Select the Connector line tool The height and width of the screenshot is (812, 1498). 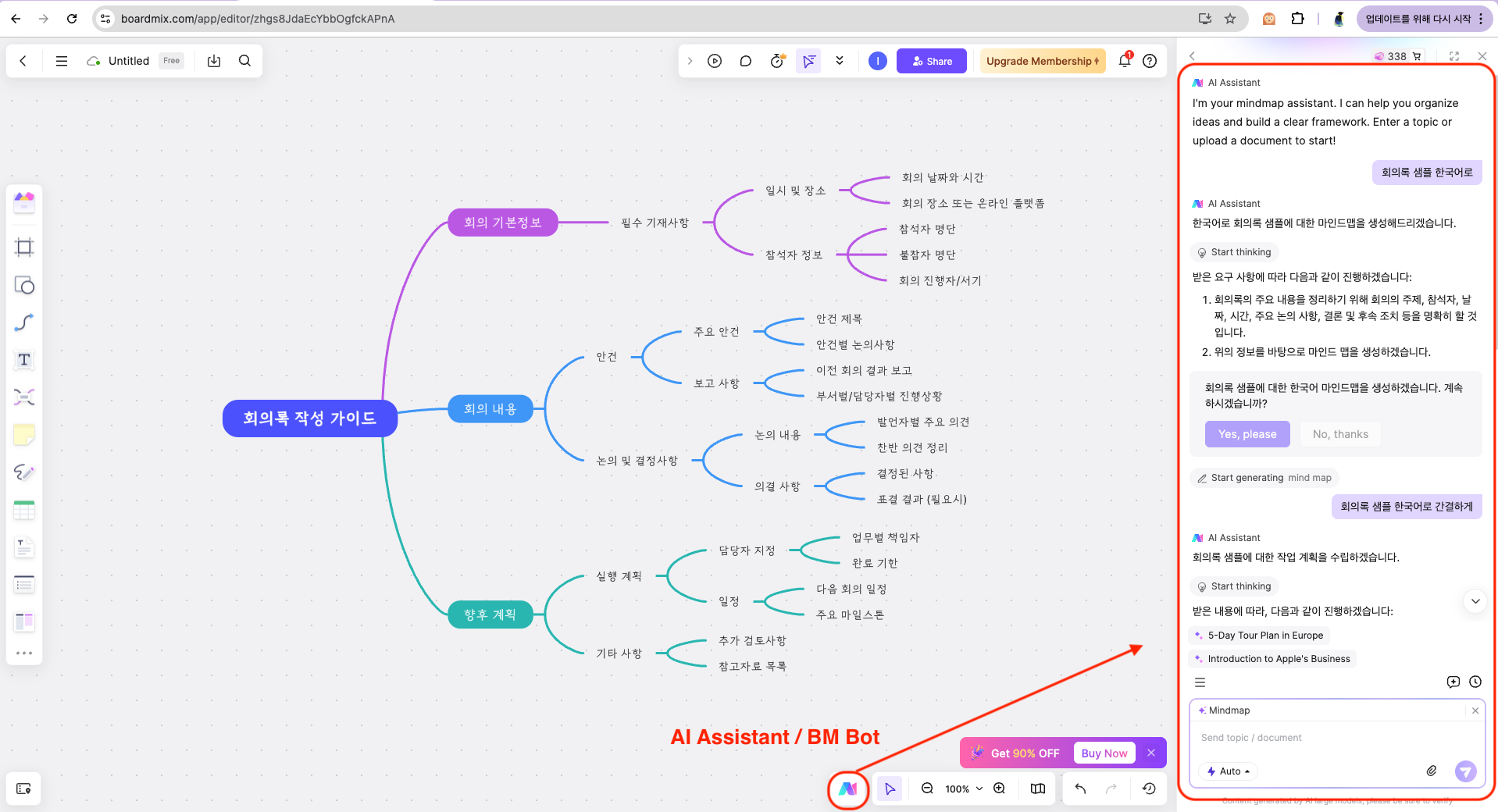(24, 322)
